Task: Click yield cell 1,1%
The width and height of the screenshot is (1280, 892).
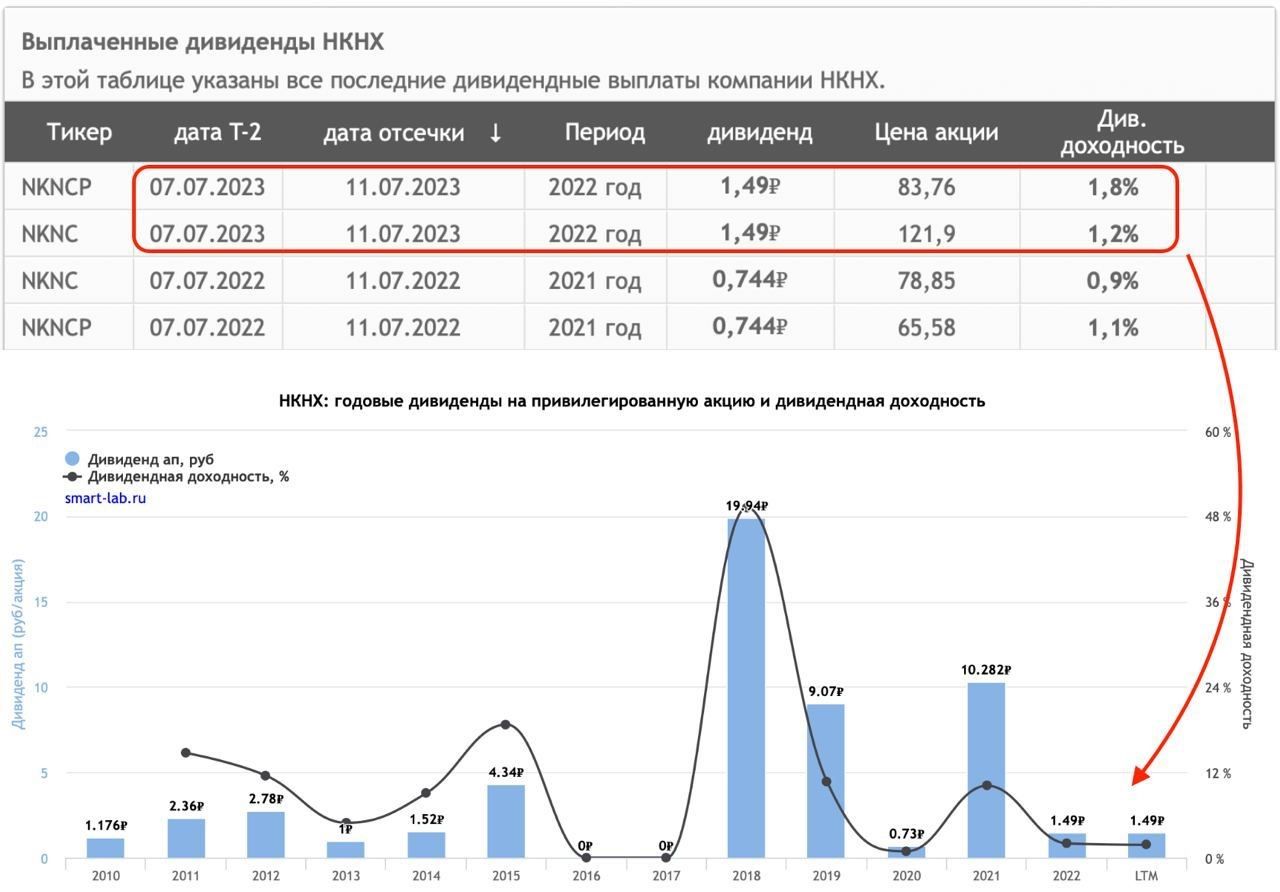Action: click(1113, 328)
